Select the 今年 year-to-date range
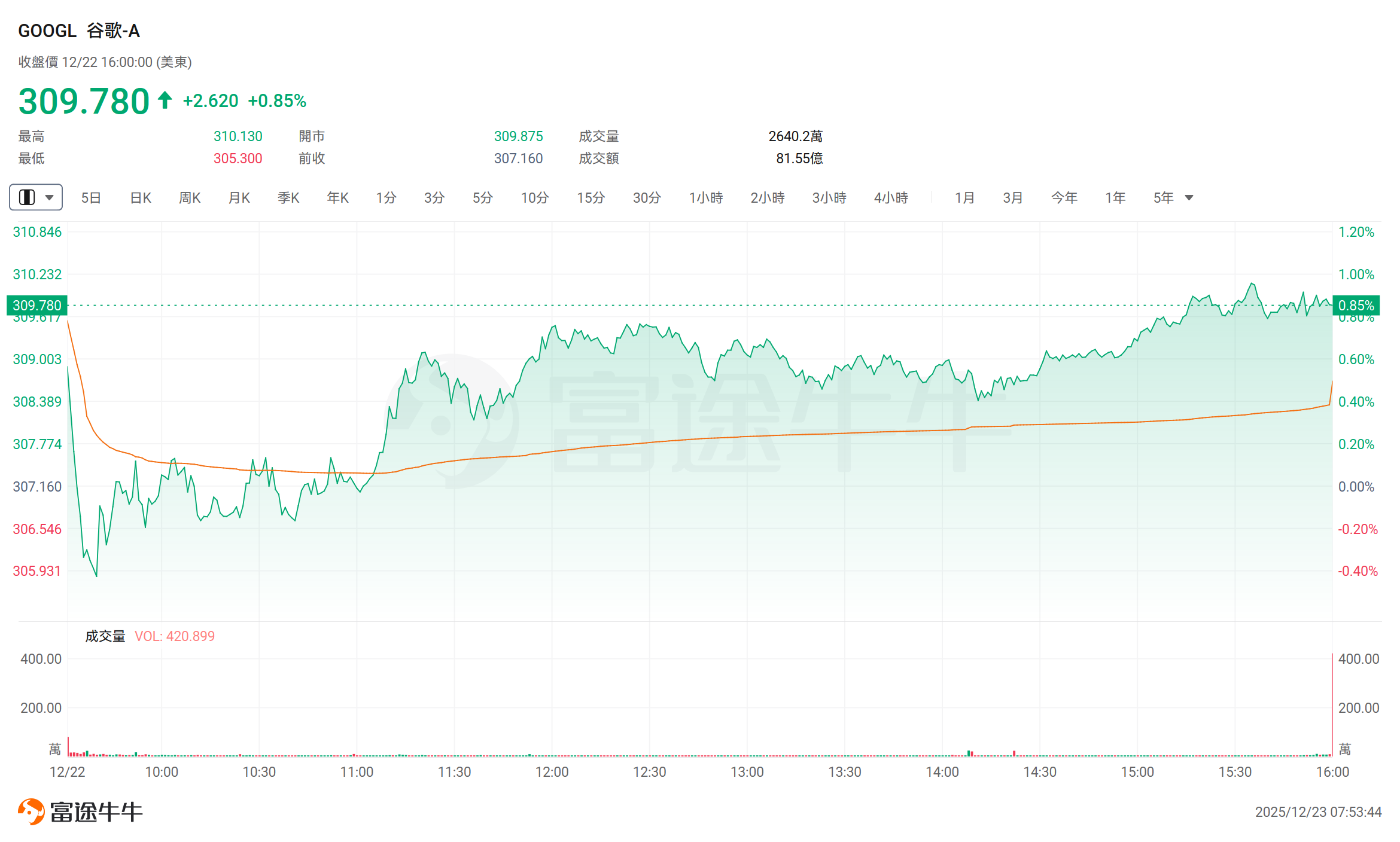Viewport: 1400px width, 842px height. coord(1064,197)
